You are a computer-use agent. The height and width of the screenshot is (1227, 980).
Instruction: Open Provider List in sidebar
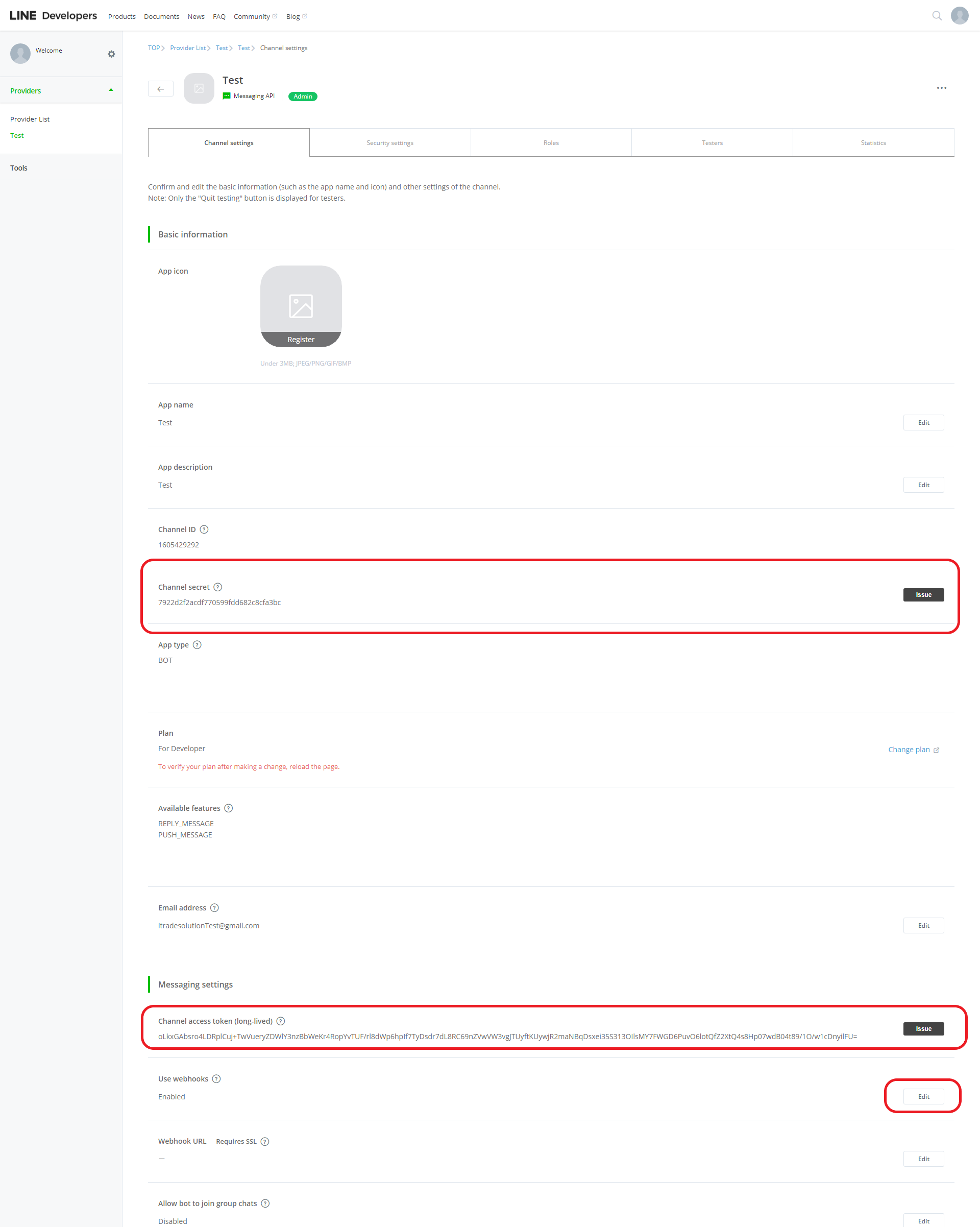pos(30,119)
